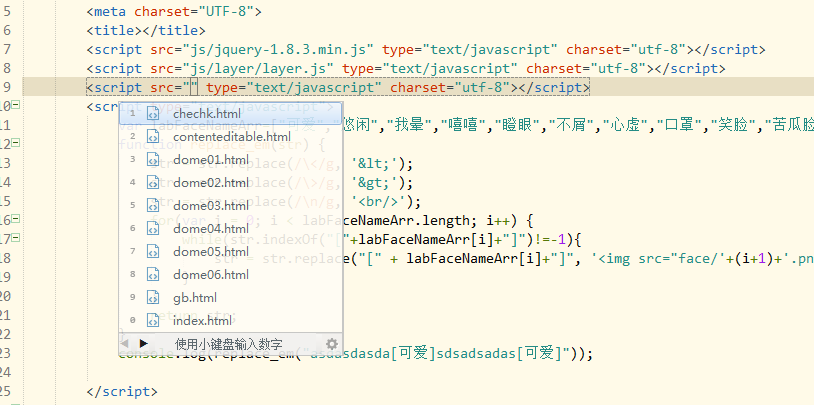Pick index.html suggestion
The width and height of the screenshot is (814, 405).
pyautogui.click(x=230, y=320)
